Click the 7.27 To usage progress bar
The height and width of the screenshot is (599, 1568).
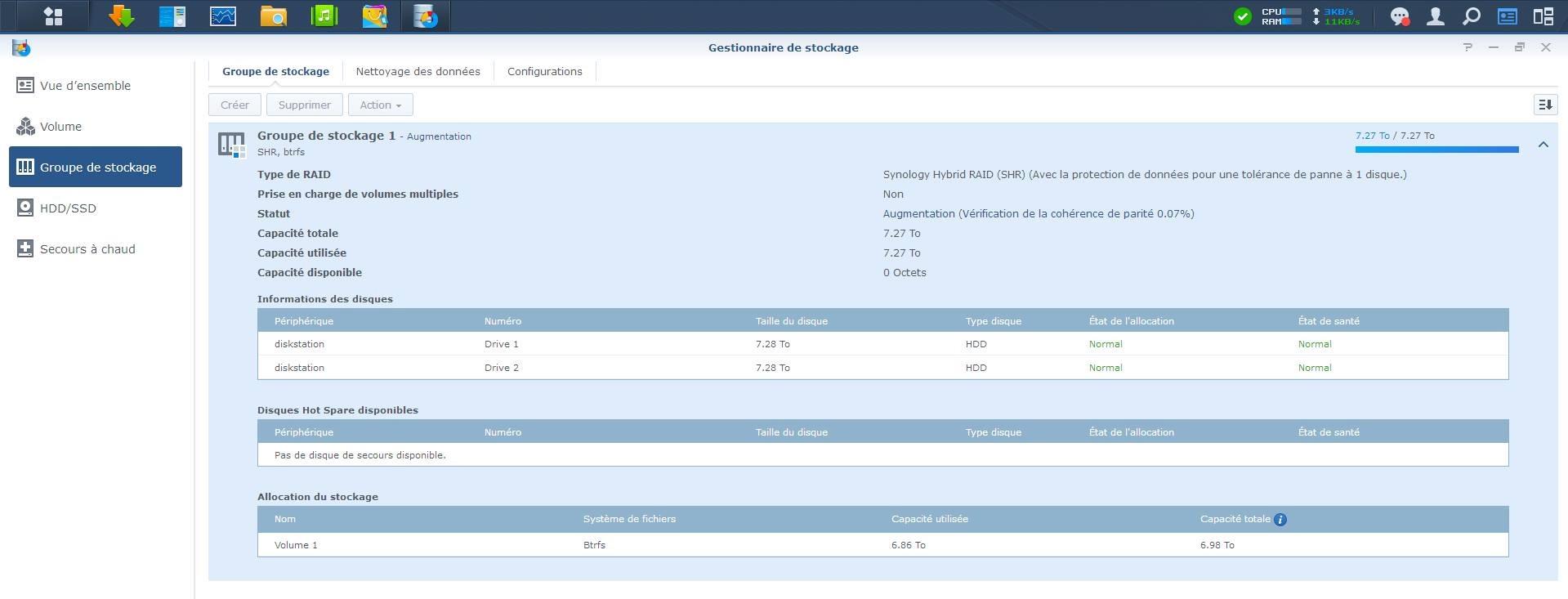[1436, 150]
